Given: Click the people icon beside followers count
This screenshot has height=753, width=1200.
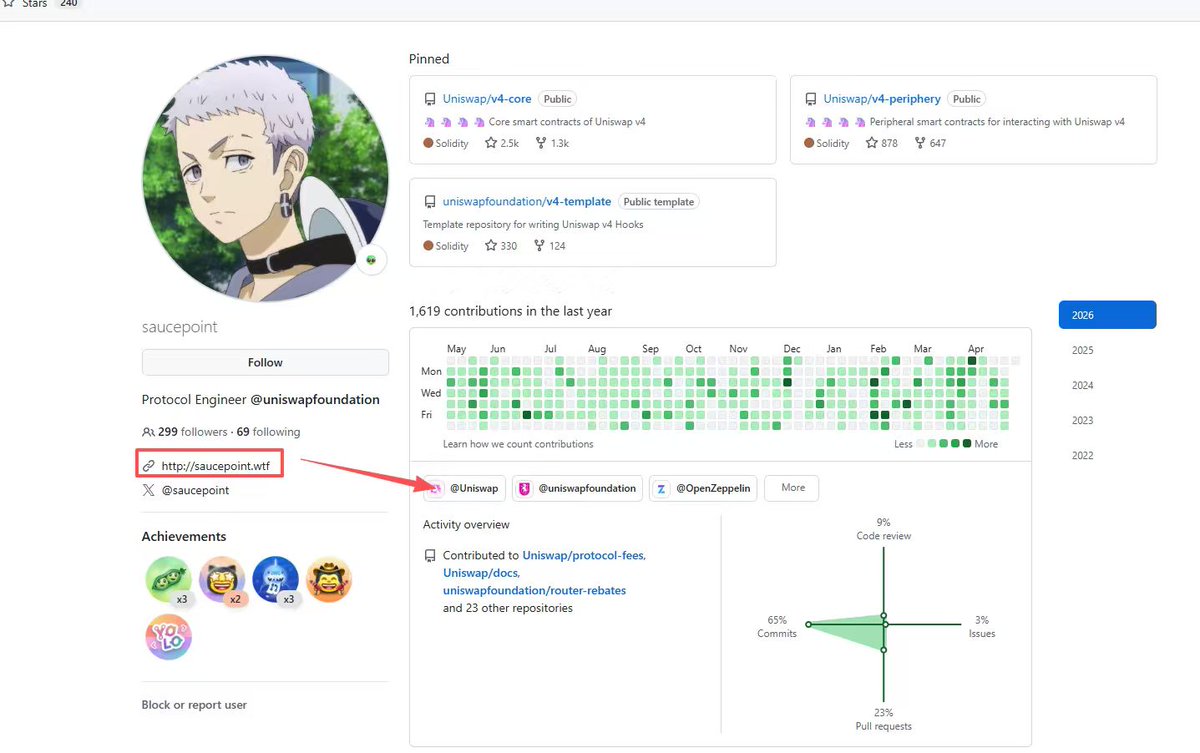Looking at the screenshot, I should pyautogui.click(x=148, y=432).
